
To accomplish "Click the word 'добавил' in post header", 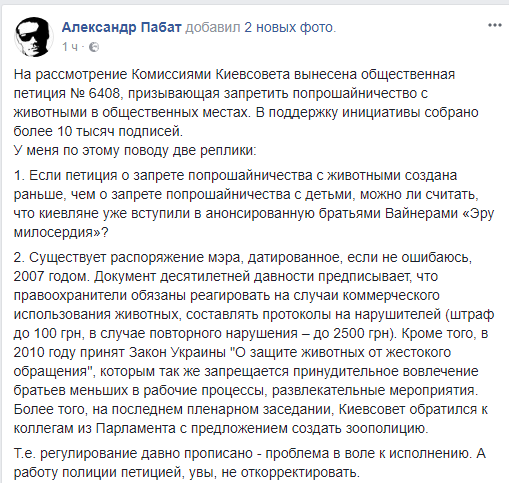I will (213, 27).
